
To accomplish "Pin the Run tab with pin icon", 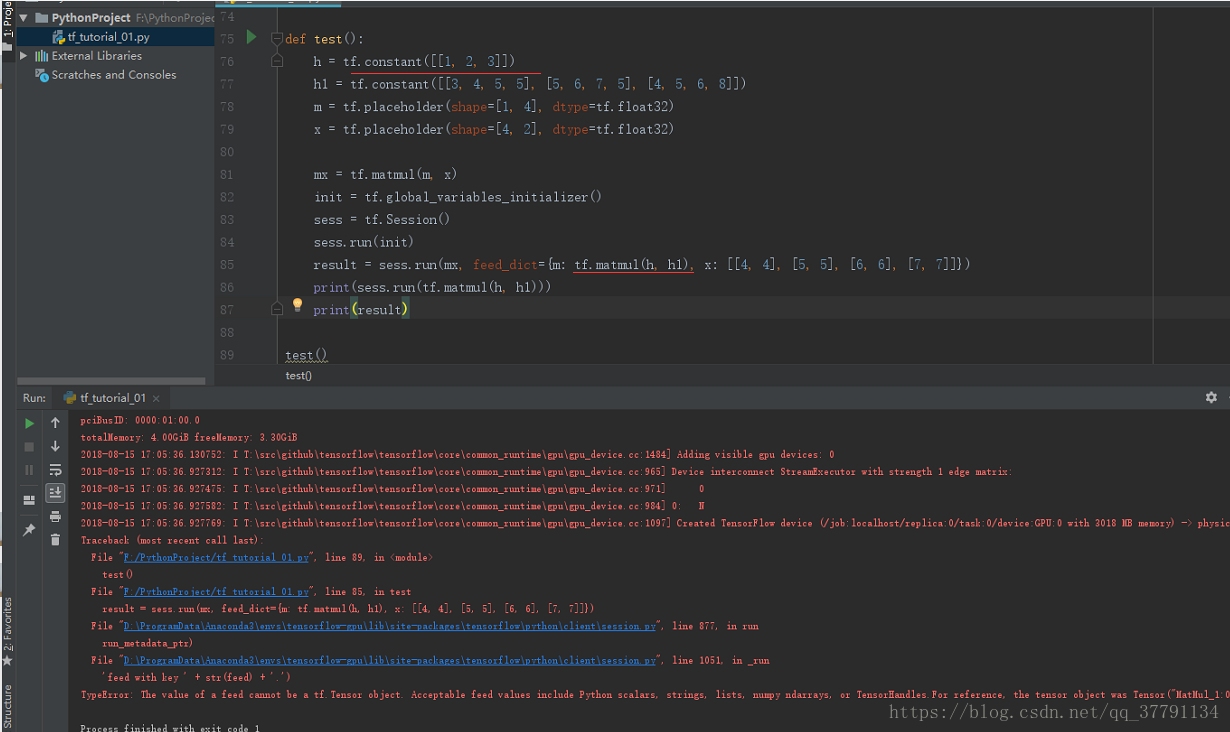I will (x=29, y=529).
